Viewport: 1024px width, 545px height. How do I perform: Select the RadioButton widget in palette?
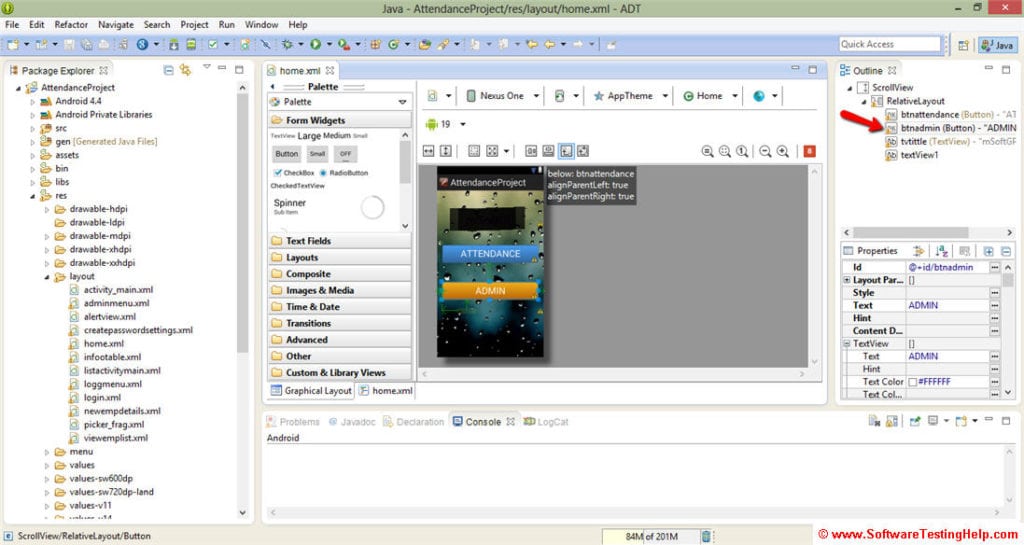point(344,173)
